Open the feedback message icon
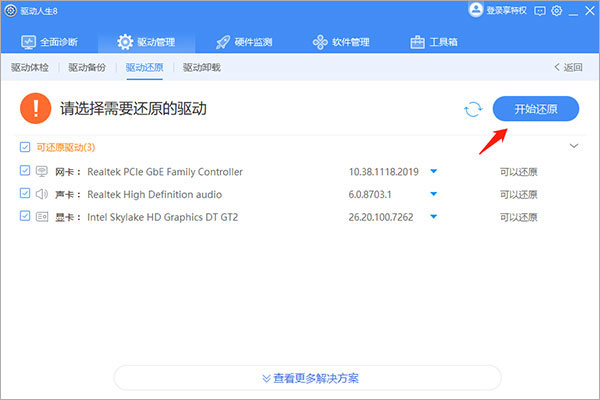Image resolution: width=600 pixels, height=400 pixels. click(540, 11)
